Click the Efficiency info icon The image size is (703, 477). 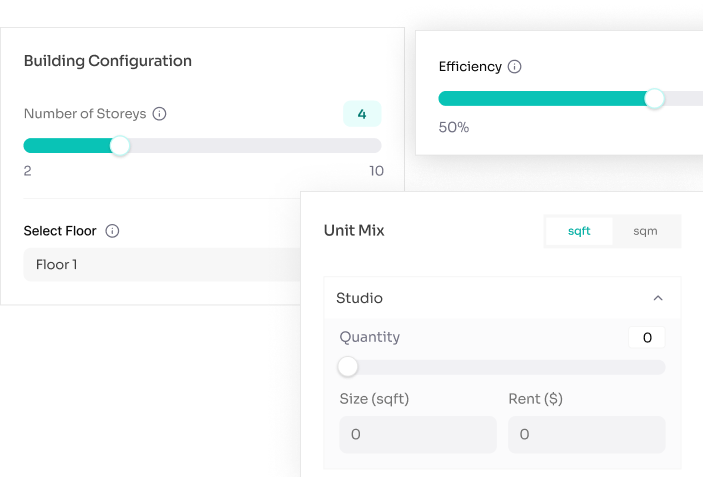tap(514, 67)
